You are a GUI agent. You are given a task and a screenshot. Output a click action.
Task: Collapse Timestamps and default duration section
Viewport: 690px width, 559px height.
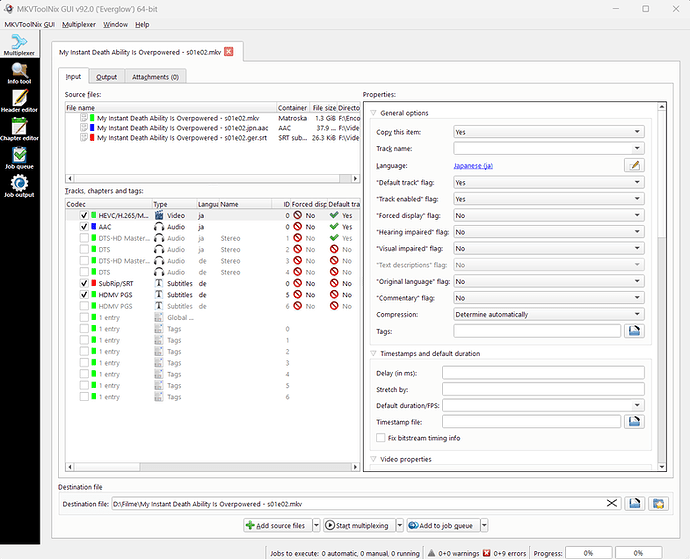(374, 353)
